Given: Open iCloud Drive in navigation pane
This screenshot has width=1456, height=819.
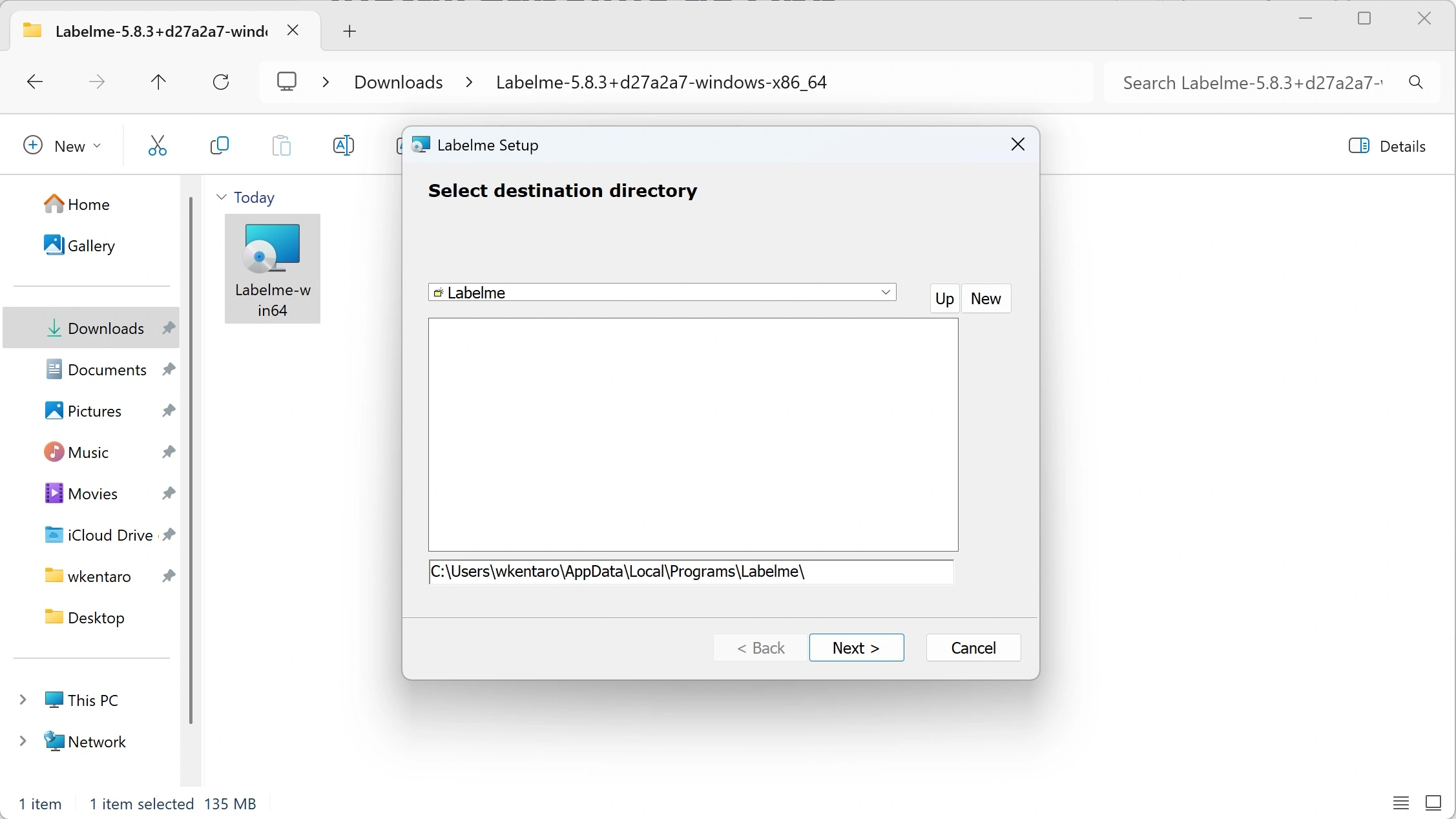Looking at the screenshot, I should pos(92,535).
